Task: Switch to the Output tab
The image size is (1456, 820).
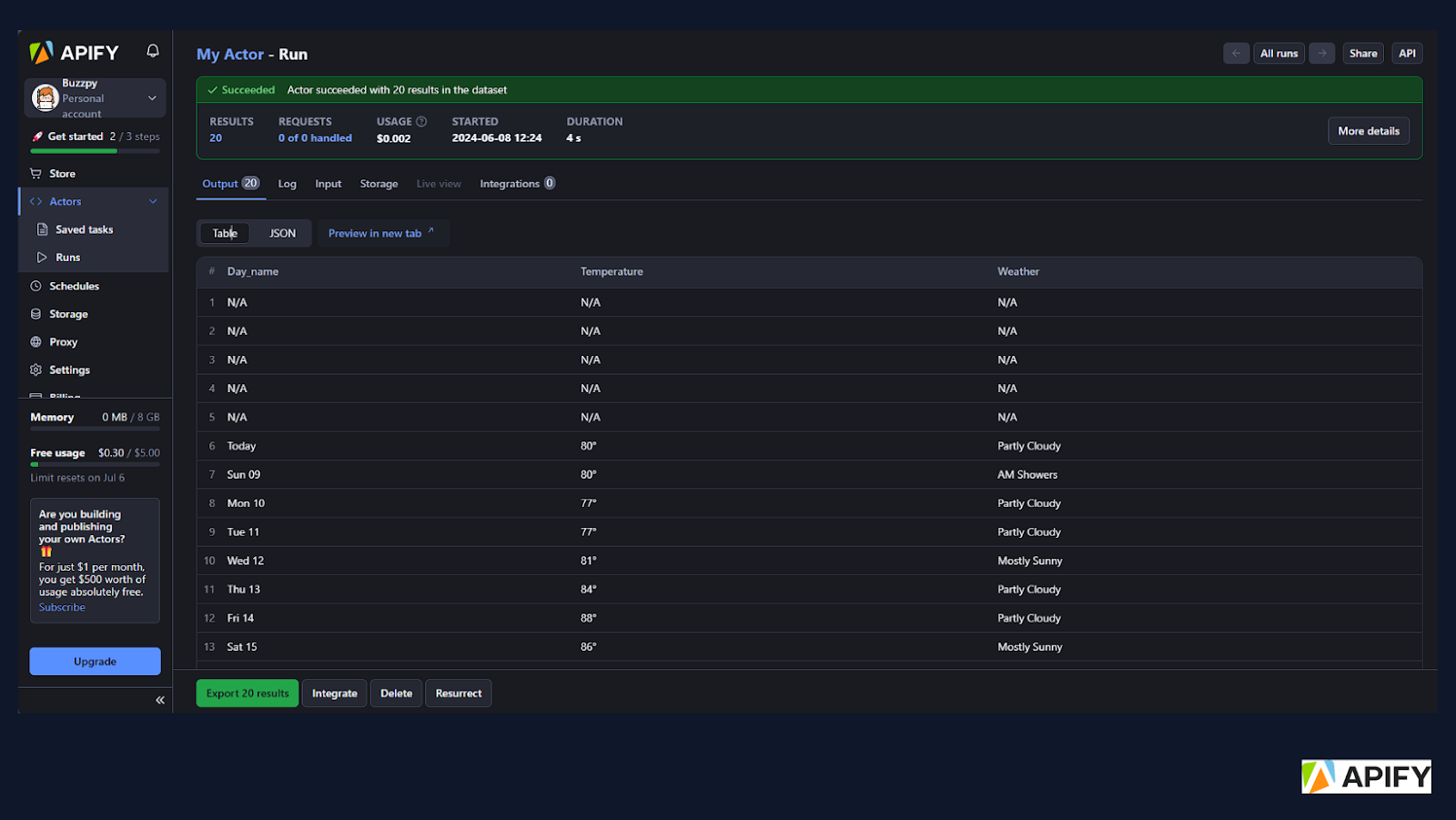Action: coord(230,183)
